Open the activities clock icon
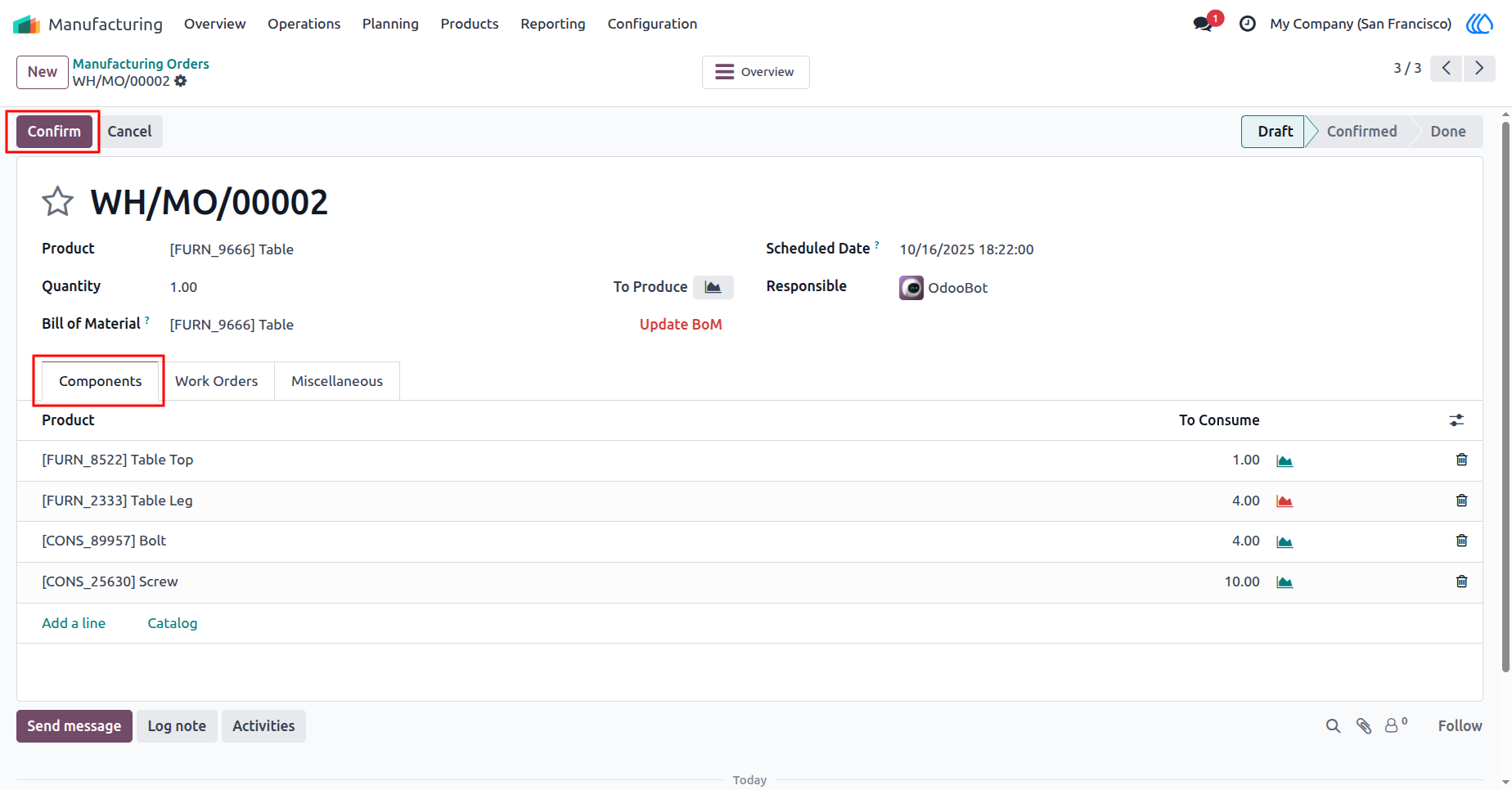The height and width of the screenshot is (790, 1512). point(1248,24)
